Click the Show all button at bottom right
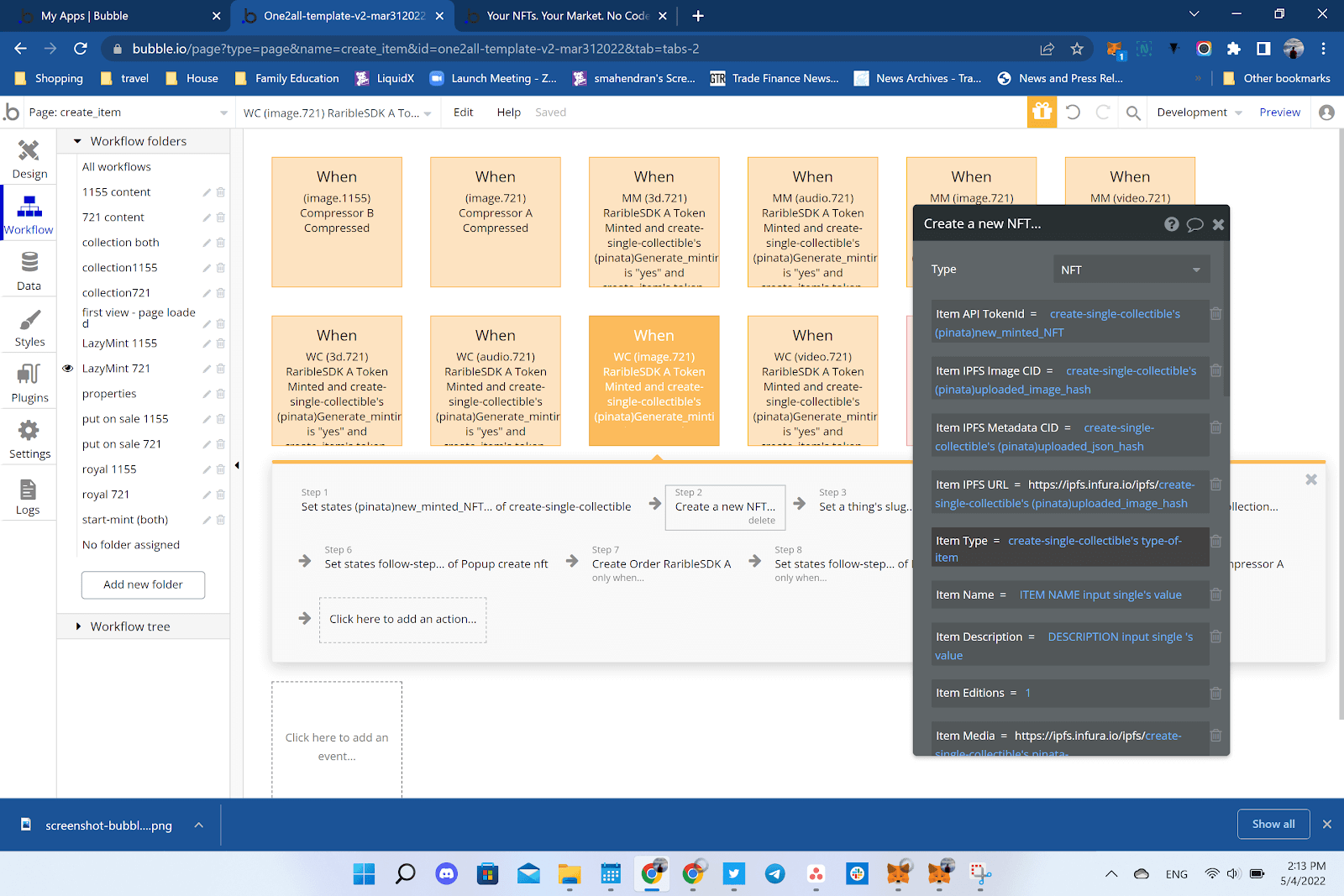This screenshot has width=1344, height=896. click(1273, 824)
